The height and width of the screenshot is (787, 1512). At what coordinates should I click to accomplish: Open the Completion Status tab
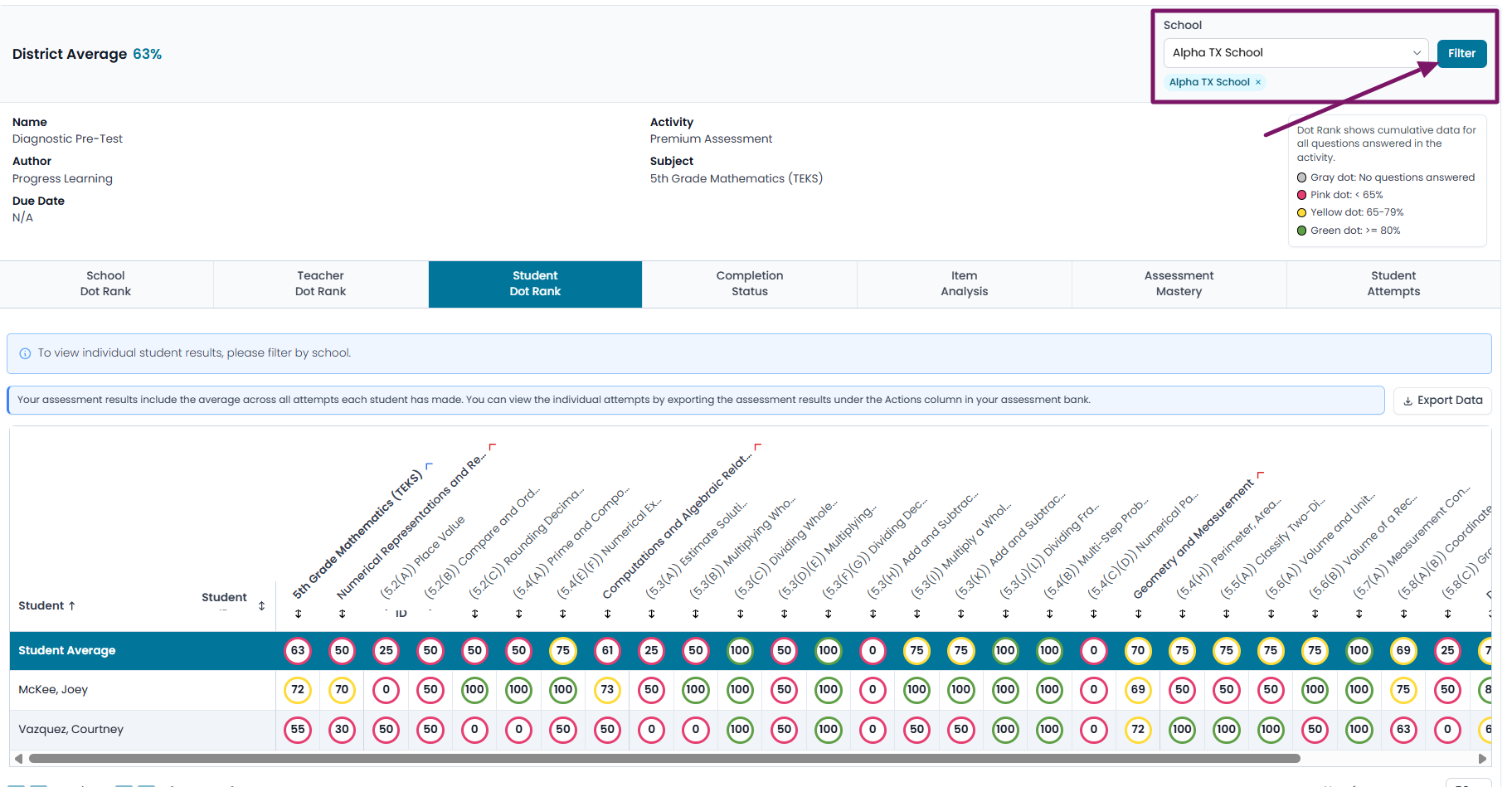click(x=750, y=284)
